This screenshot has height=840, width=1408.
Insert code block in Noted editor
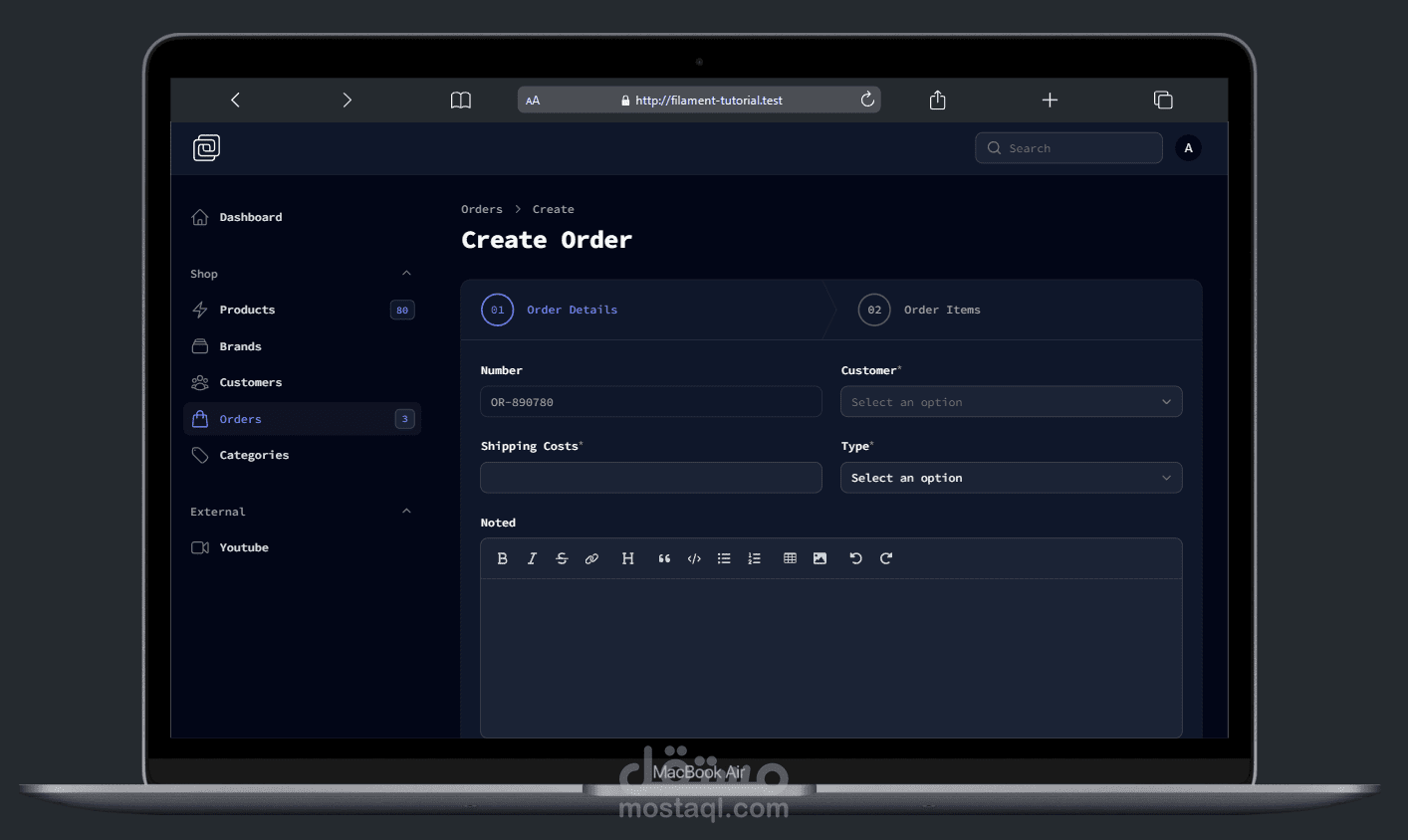(x=694, y=558)
